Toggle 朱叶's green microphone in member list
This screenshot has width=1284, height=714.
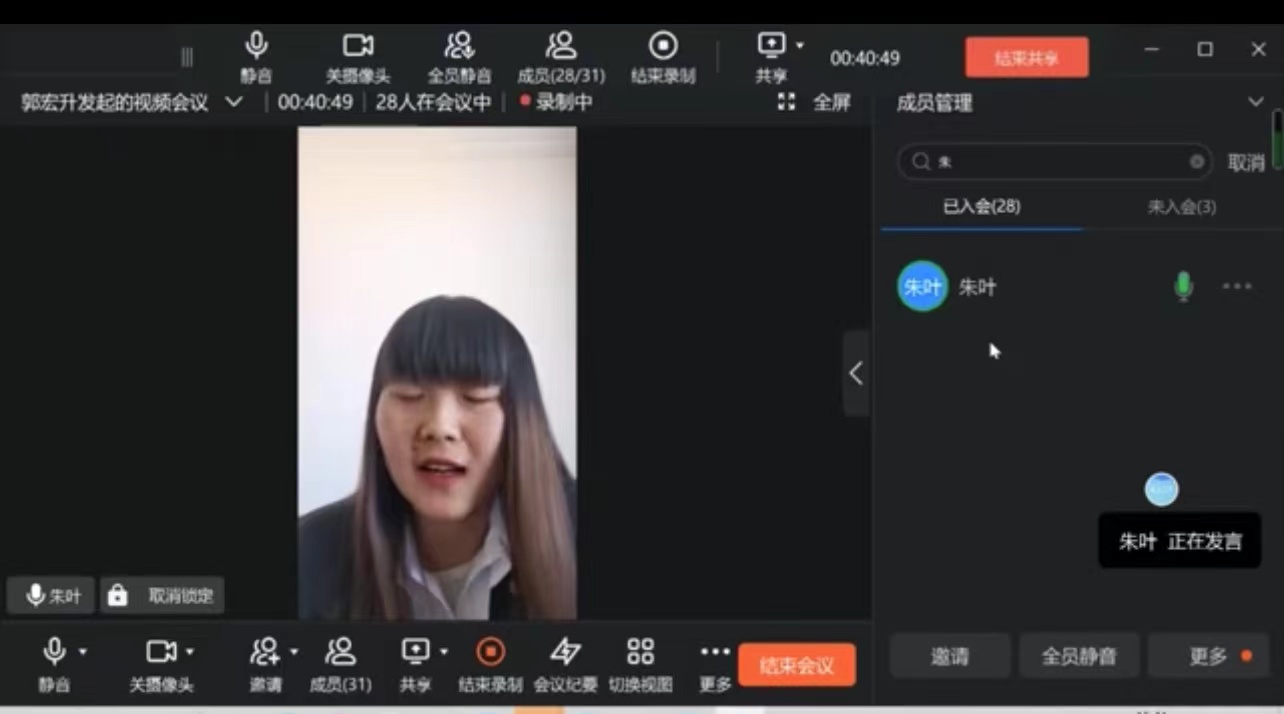tap(1183, 287)
